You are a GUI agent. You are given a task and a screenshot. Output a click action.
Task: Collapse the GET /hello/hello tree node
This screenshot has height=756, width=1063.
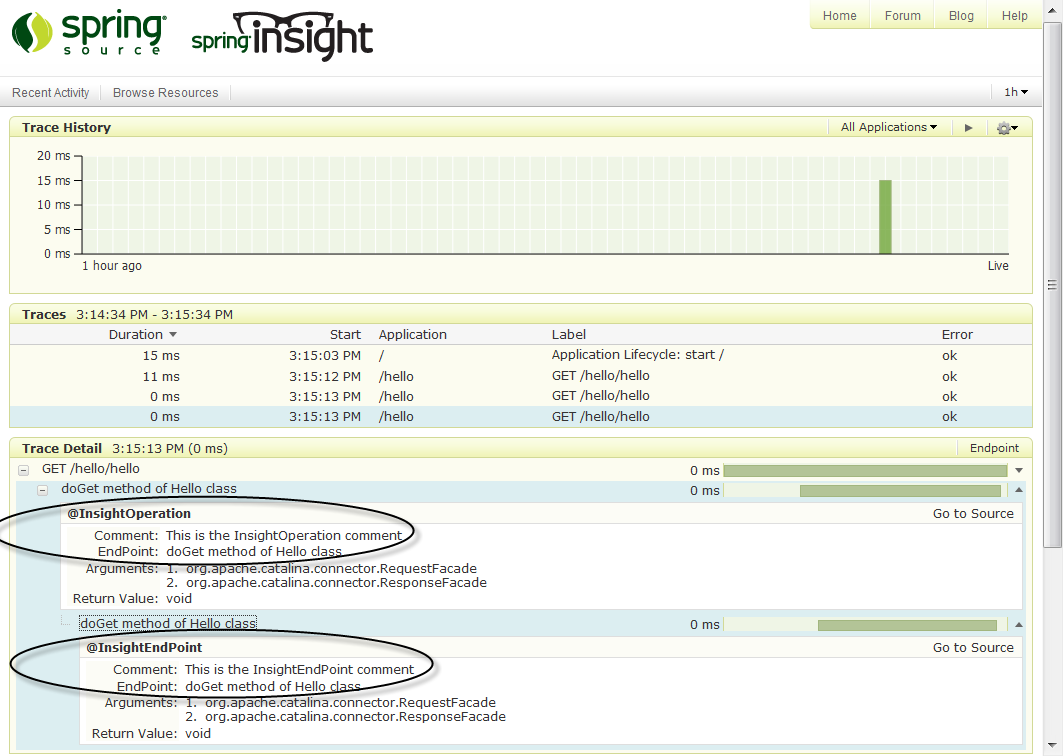tap(23, 469)
